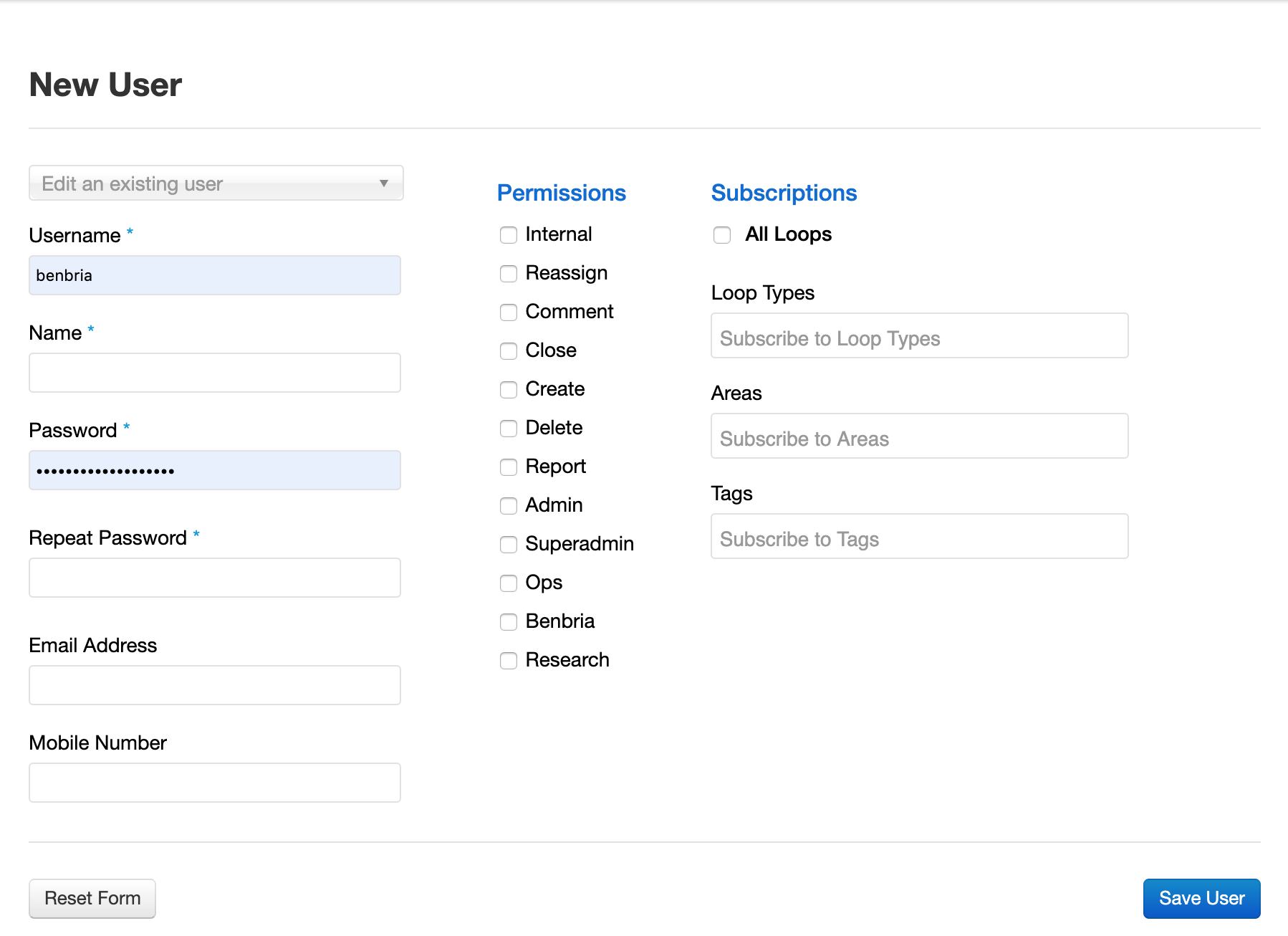Click the Password input field

tap(215, 470)
